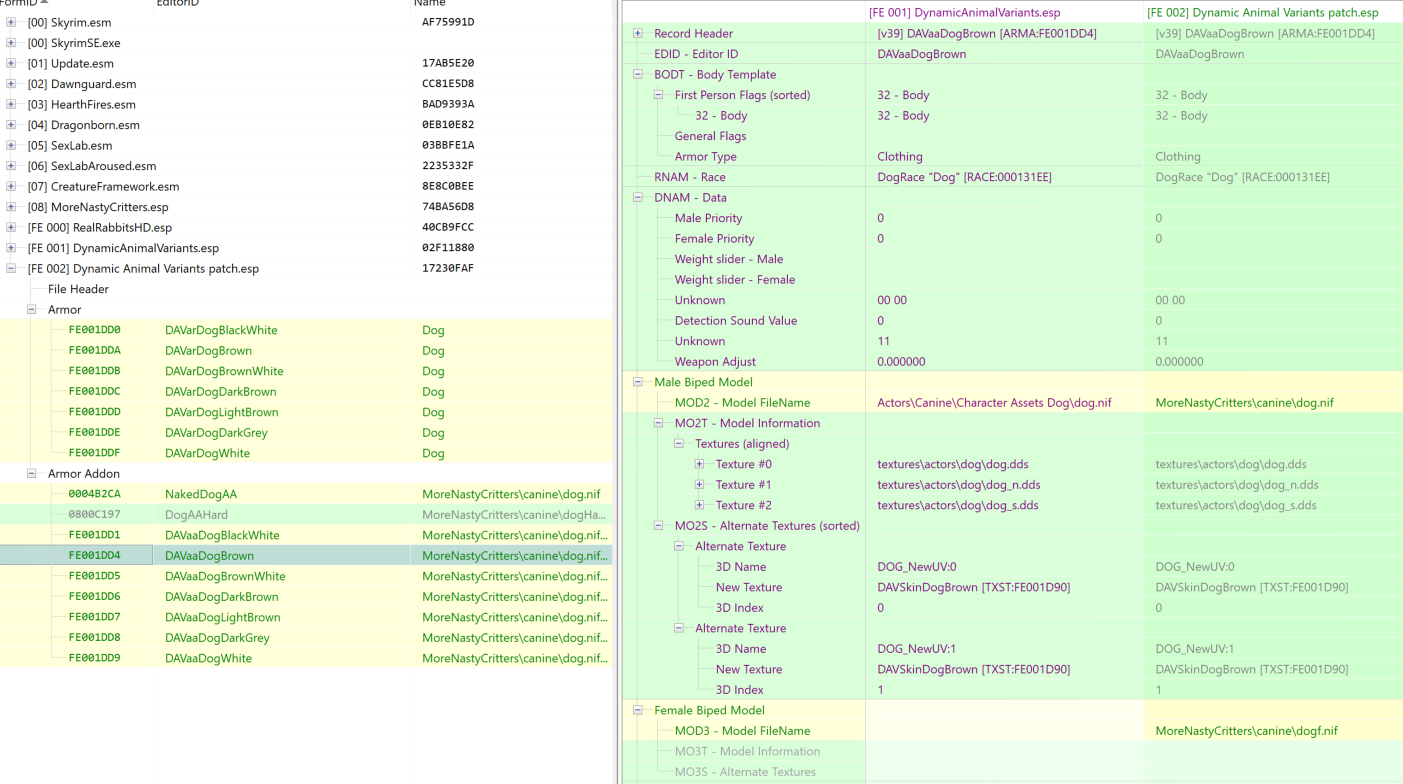The width and height of the screenshot is (1403, 784).
Task: Collapse the Female Biped Model section
Action: pyautogui.click(x=638, y=710)
